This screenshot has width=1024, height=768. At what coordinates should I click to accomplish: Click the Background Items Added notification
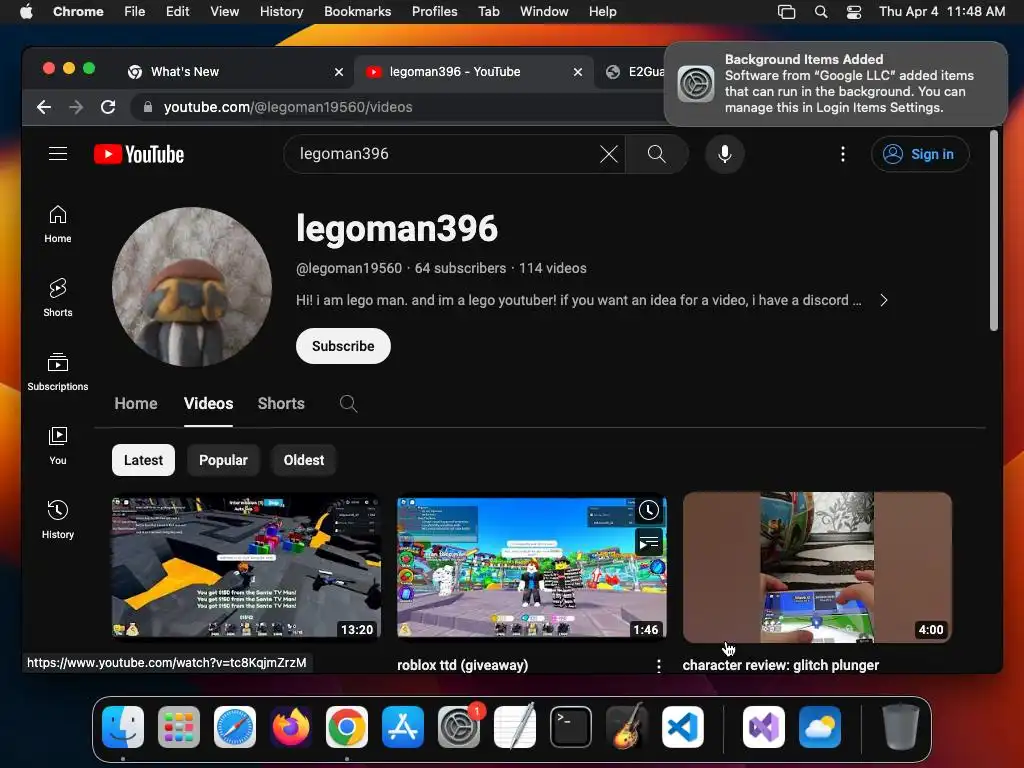835,84
